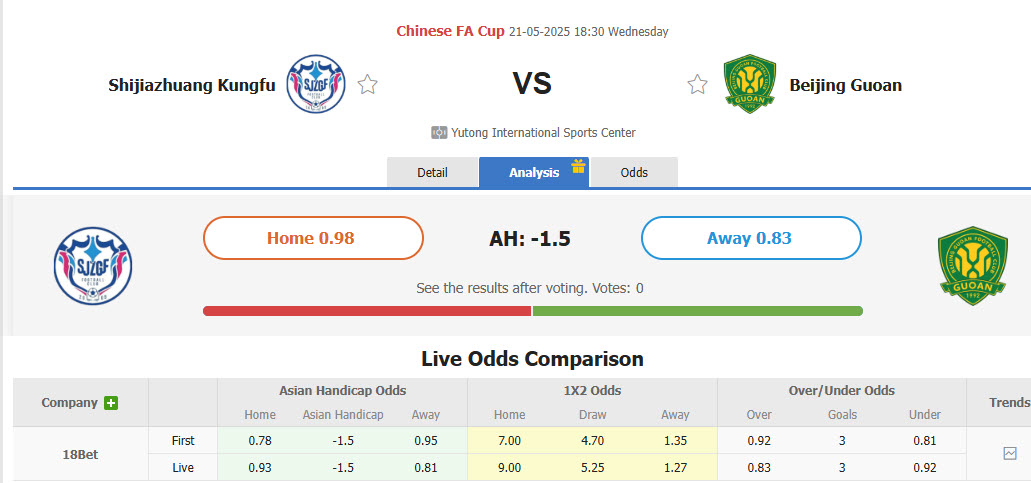Open 18Bet trends chart icon

coord(1009,453)
